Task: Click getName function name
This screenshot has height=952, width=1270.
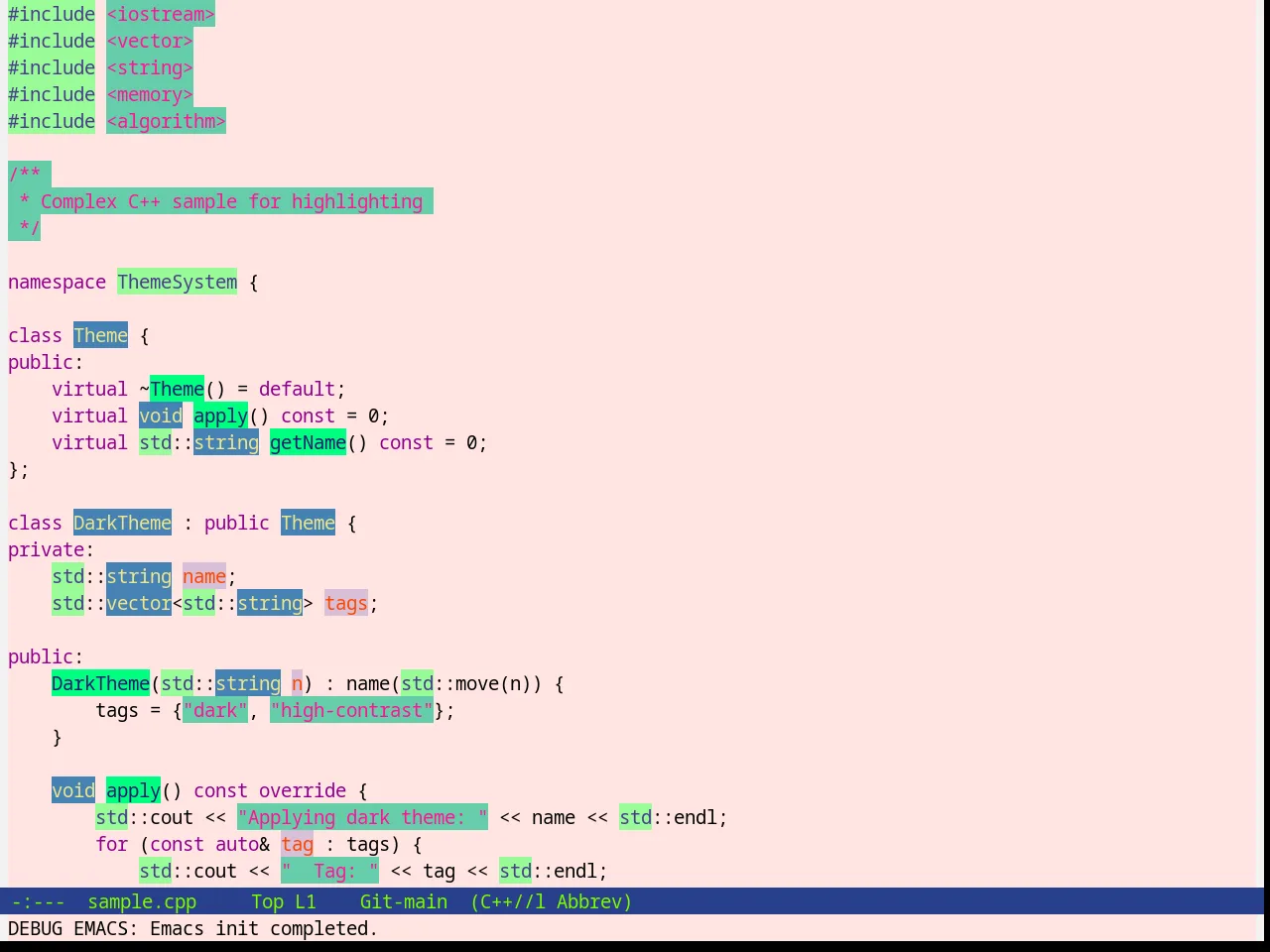Action: 308,442
